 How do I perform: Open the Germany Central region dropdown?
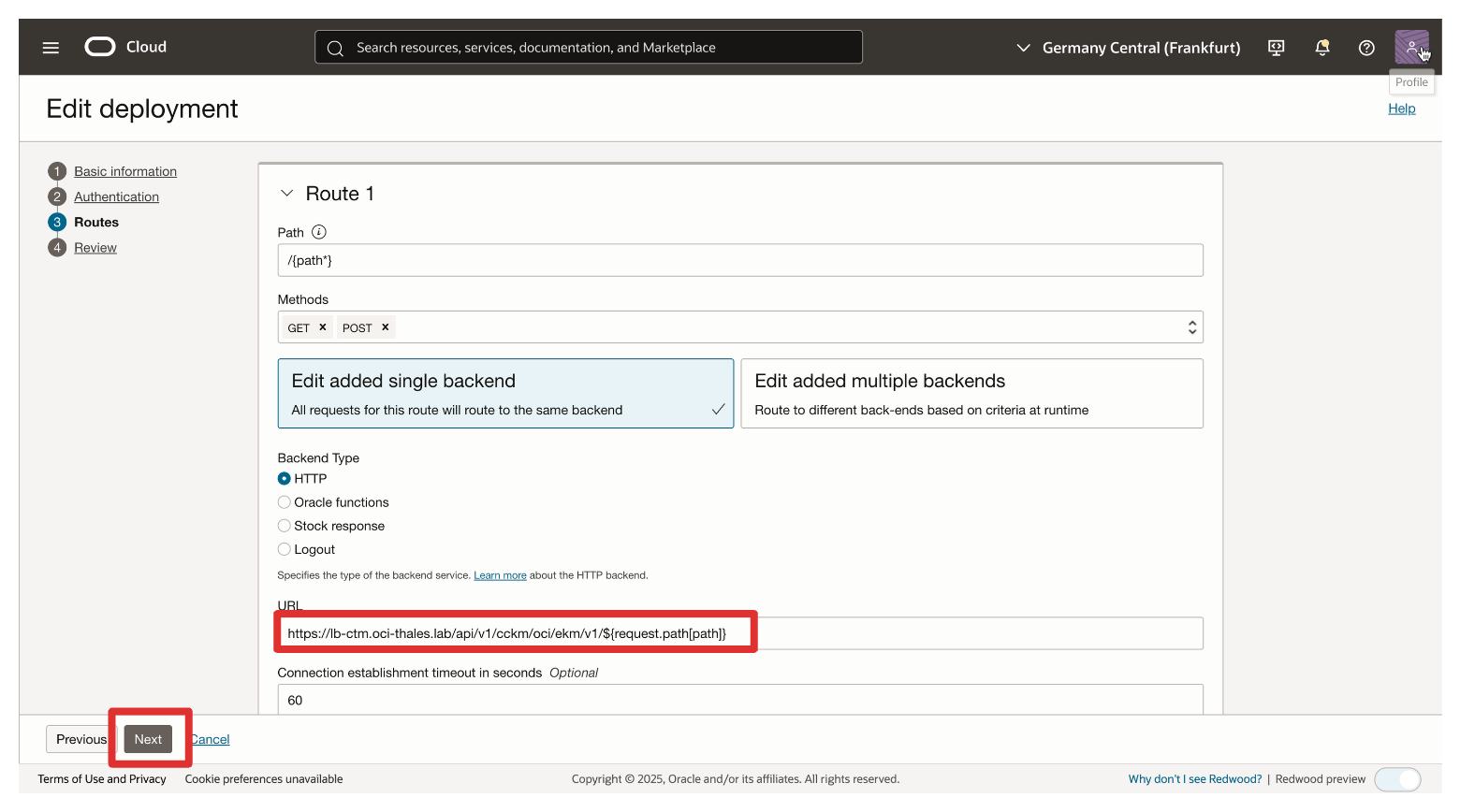click(1129, 48)
